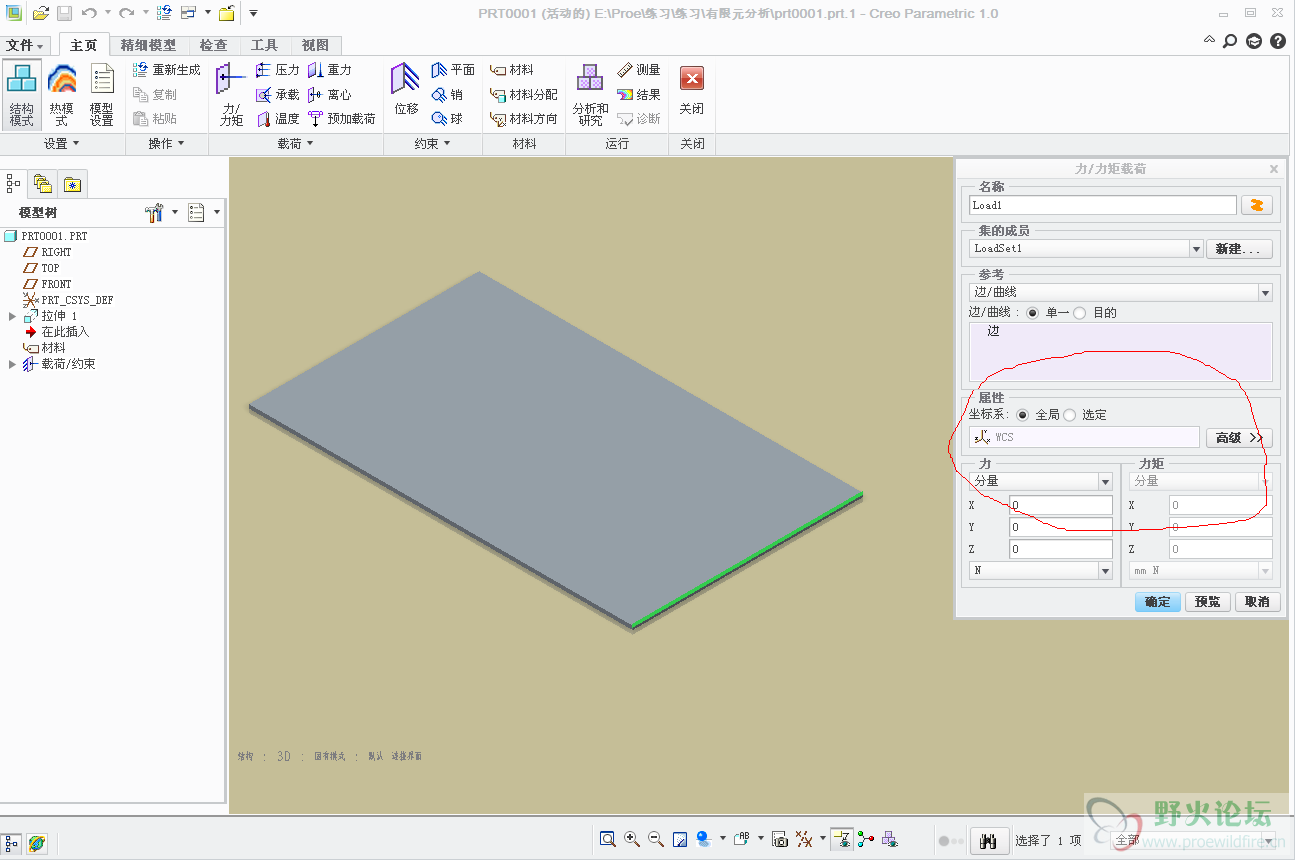Click the zoom in magnifier icon
This screenshot has height=860, width=1295.
[x=632, y=839]
